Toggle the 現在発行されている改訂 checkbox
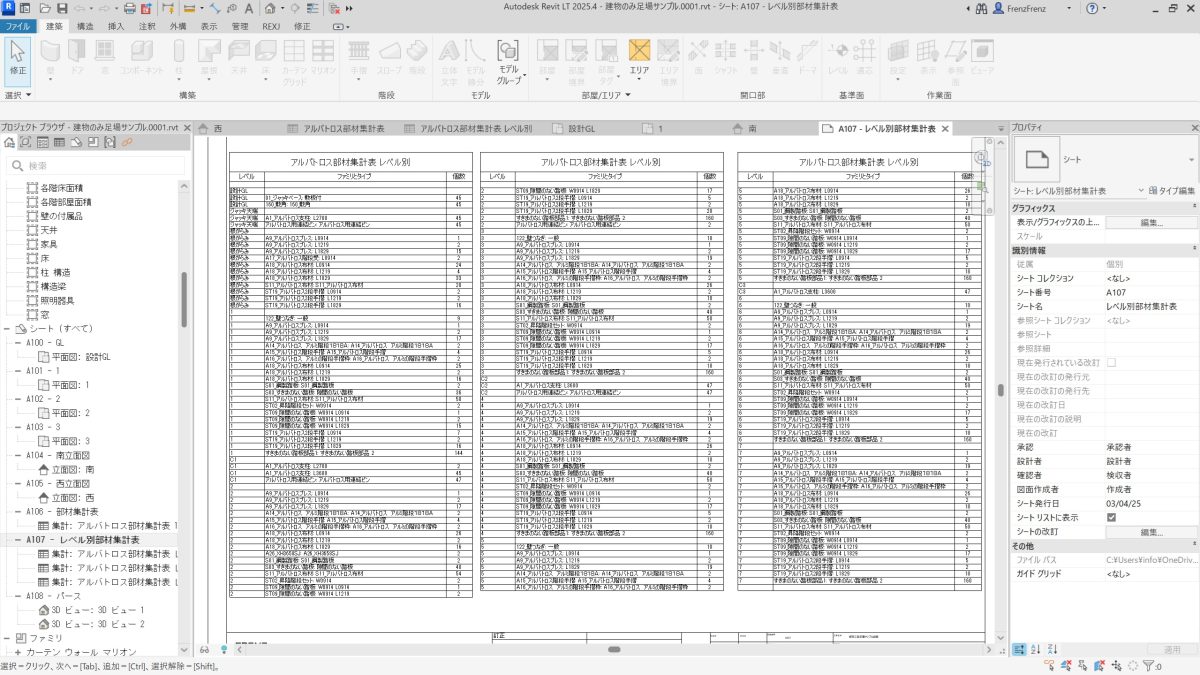 click(1111, 362)
